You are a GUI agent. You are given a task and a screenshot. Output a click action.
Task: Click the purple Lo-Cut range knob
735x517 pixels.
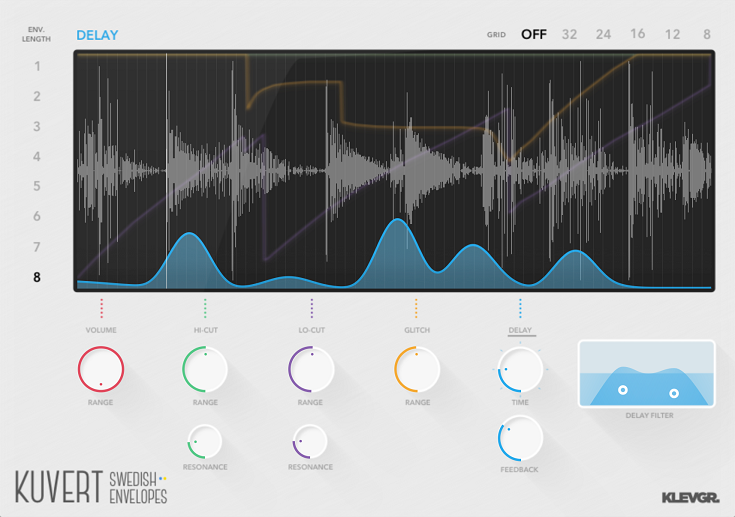click(311, 369)
